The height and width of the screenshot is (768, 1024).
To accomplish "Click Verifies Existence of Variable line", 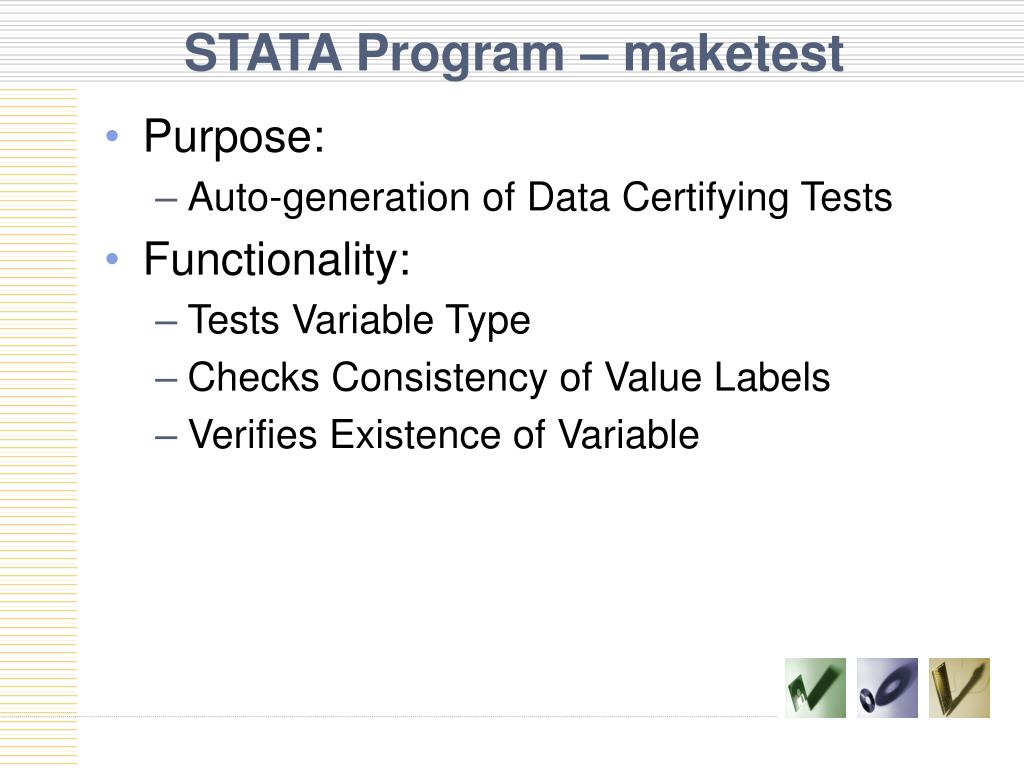I will click(x=443, y=434).
